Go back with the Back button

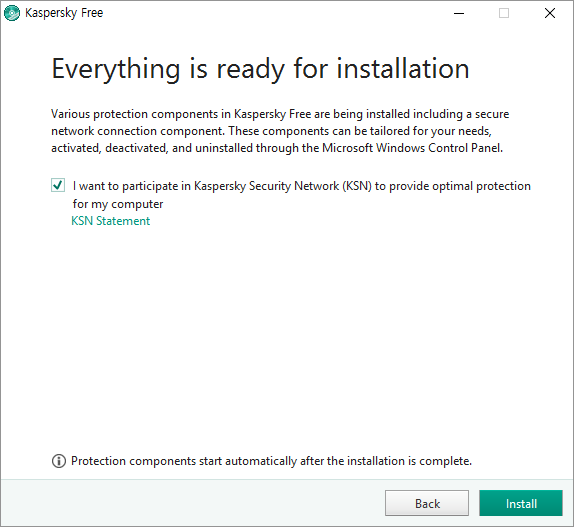pos(427,503)
